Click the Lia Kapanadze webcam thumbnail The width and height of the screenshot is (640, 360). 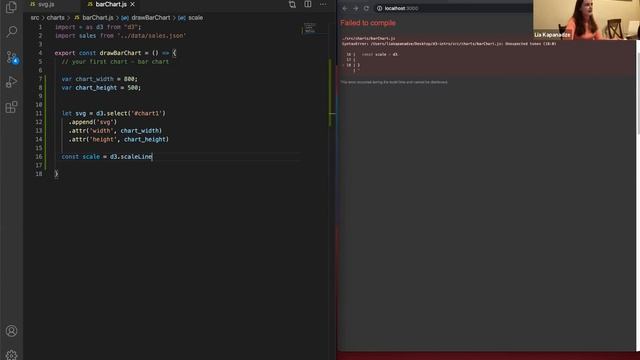pos(586,20)
